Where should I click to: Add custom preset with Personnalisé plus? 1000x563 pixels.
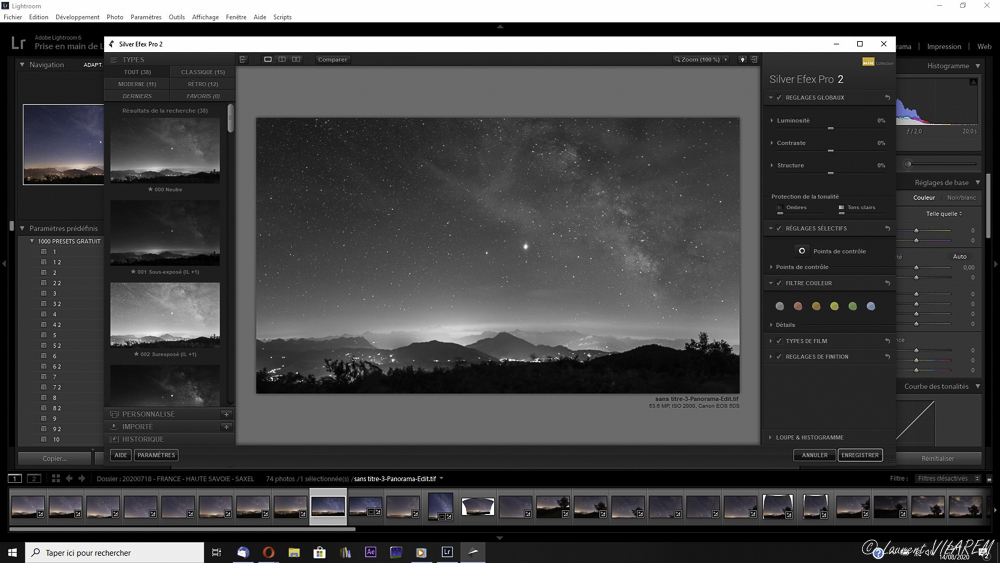(226, 414)
